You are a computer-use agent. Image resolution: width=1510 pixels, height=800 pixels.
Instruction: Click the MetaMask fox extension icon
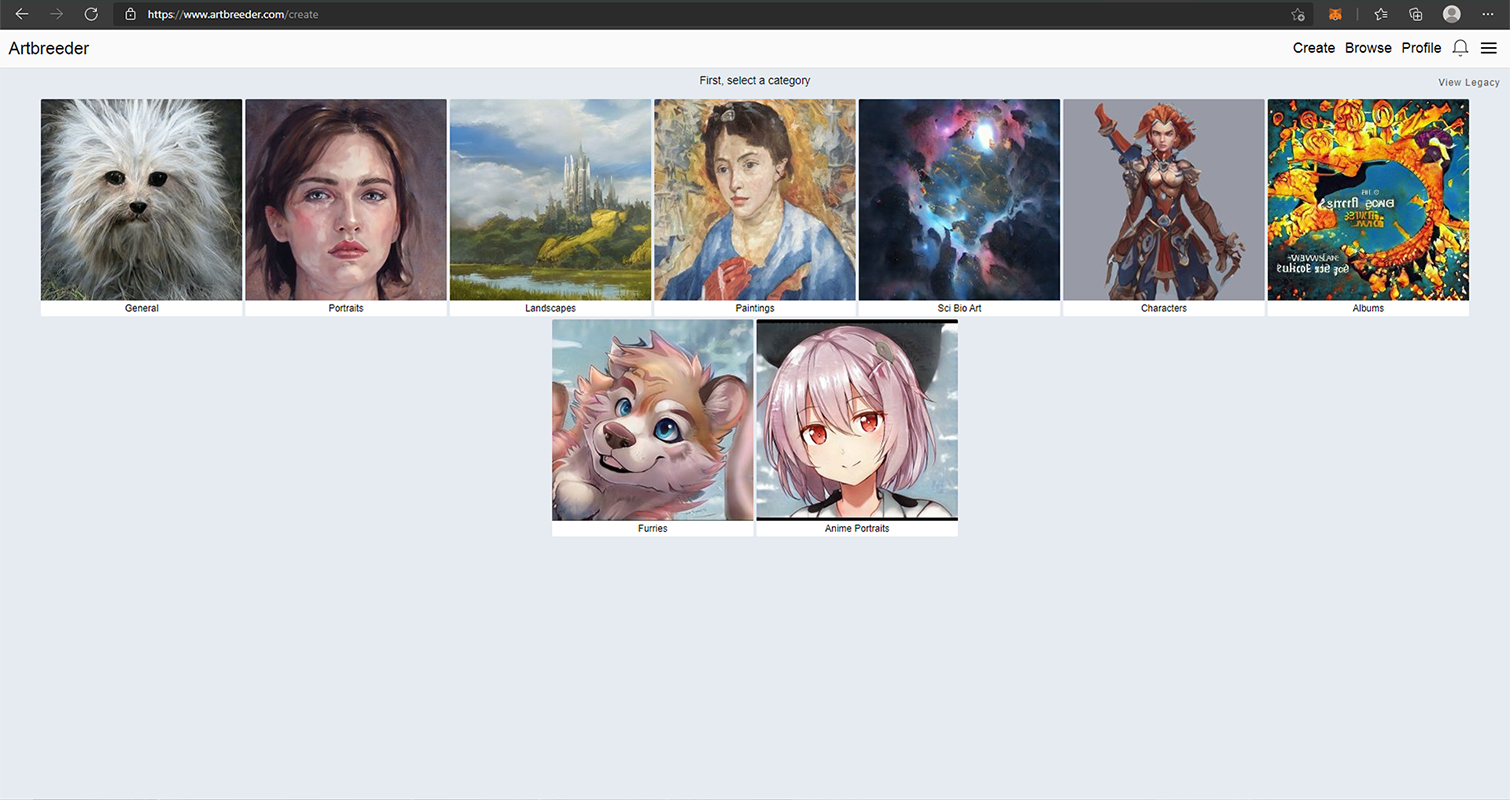click(x=1335, y=14)
